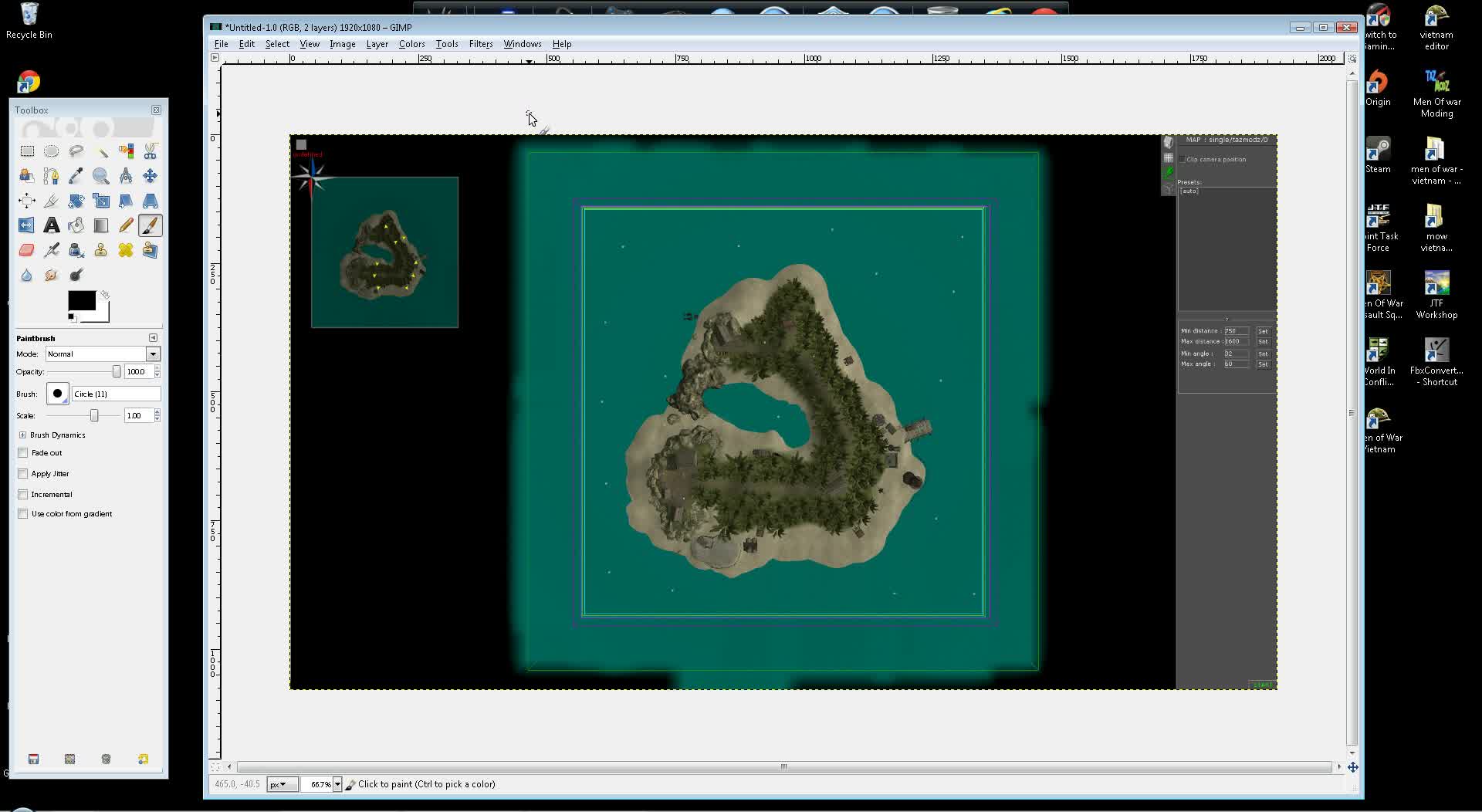Click the black foreground color swatch
This screenshot has width=1482, height=812.
coord(81,301)
